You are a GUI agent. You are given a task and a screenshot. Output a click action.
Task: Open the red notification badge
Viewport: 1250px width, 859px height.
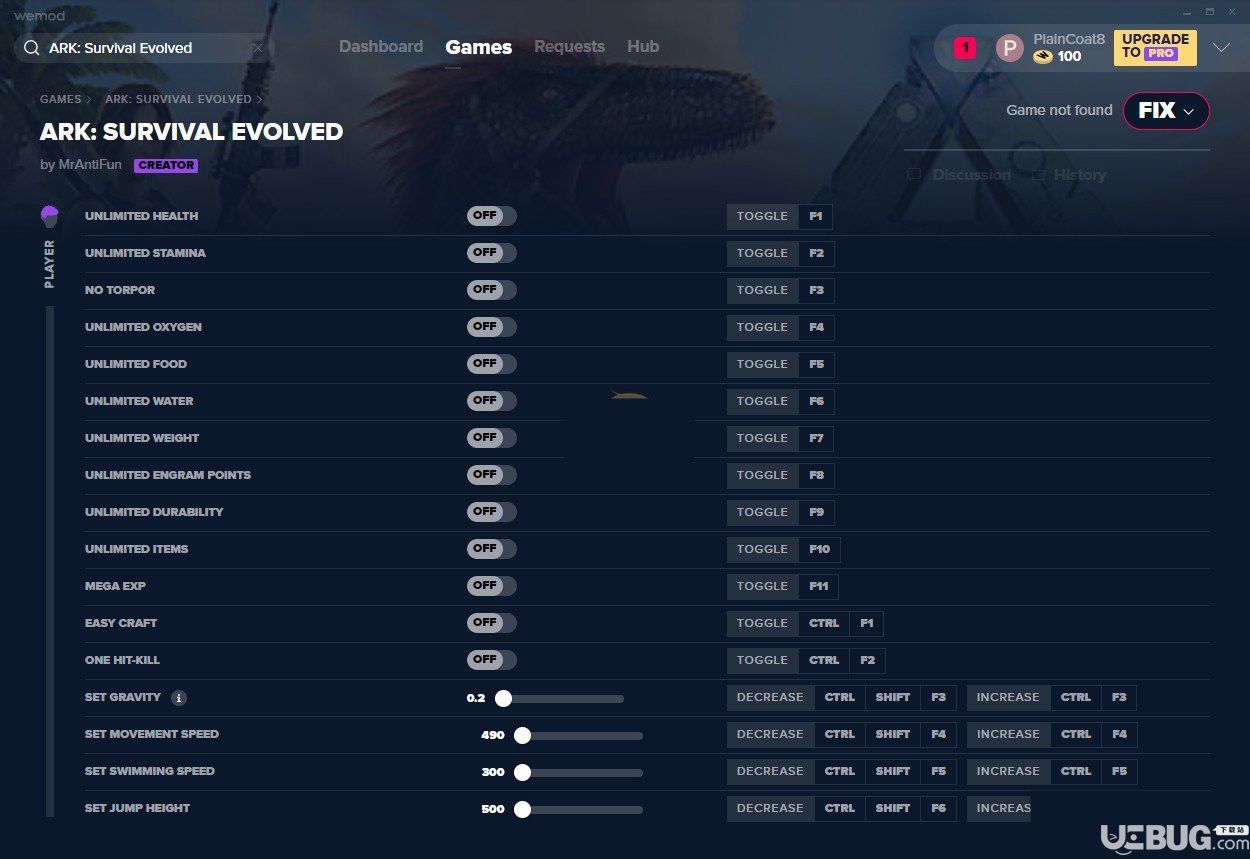click(964, 47)
